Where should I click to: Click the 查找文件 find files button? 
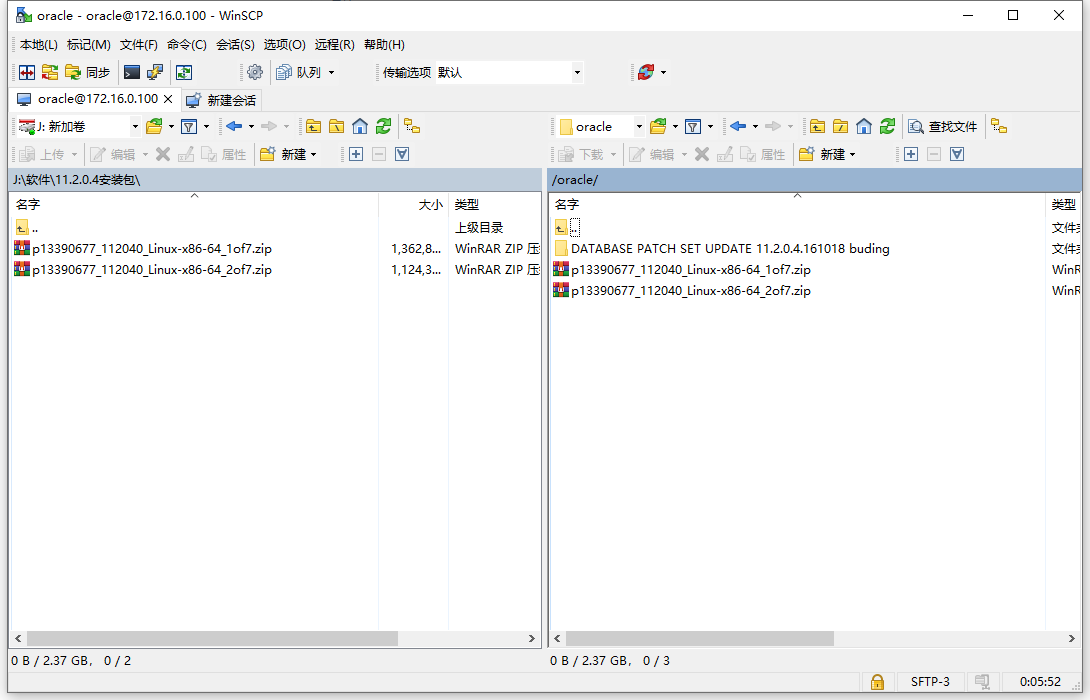943,127
